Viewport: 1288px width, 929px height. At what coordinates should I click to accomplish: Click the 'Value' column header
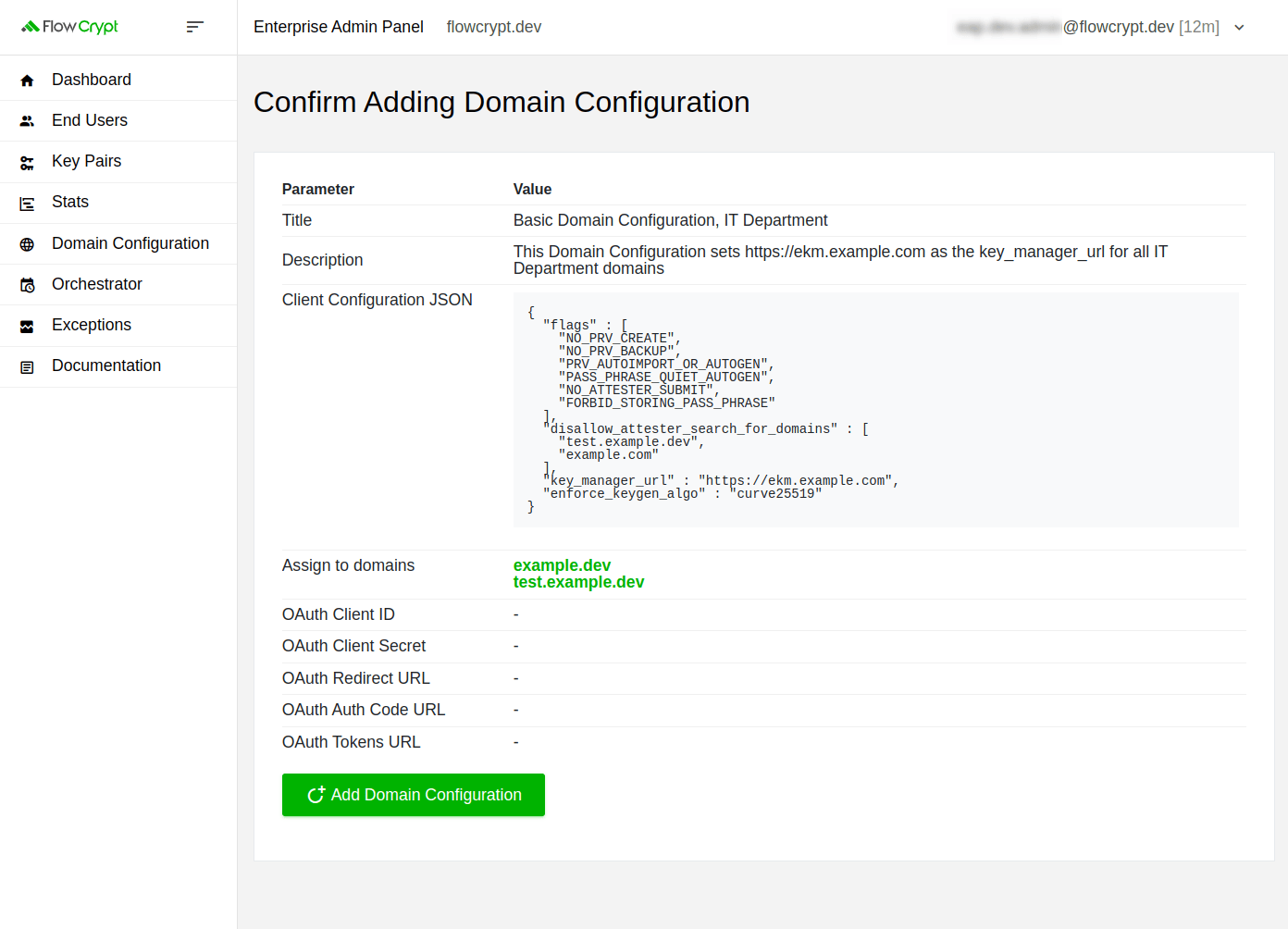click(532, 189)
